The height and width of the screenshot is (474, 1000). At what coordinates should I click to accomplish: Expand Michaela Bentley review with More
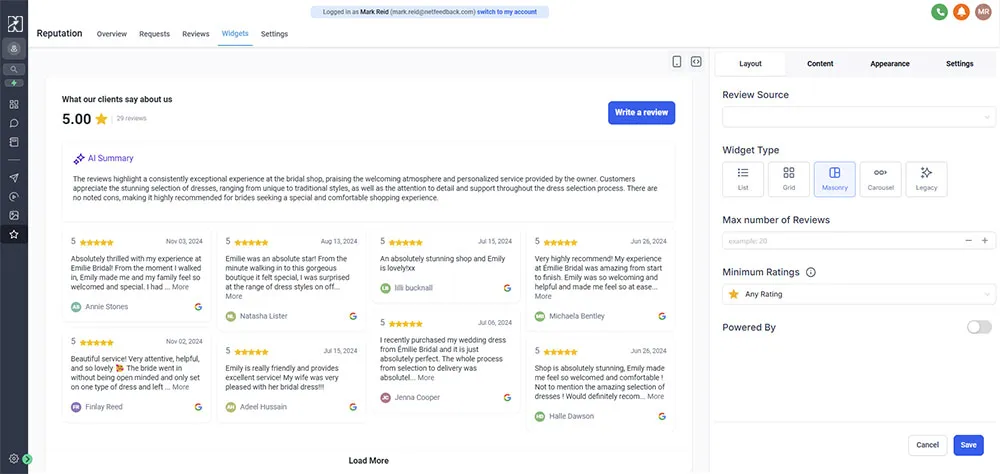pos(543,296)
